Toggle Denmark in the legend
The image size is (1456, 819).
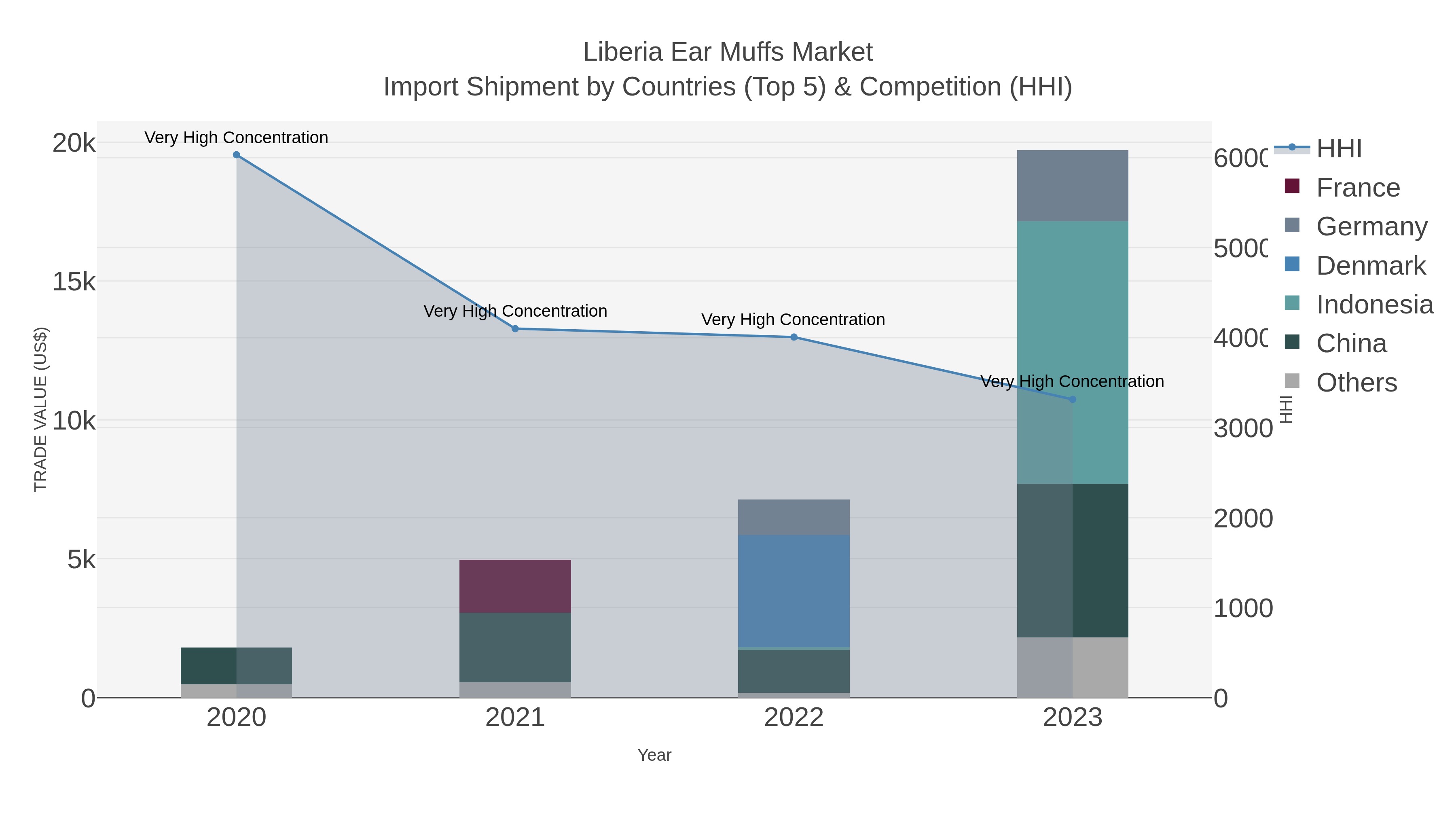coord(1355,266)
